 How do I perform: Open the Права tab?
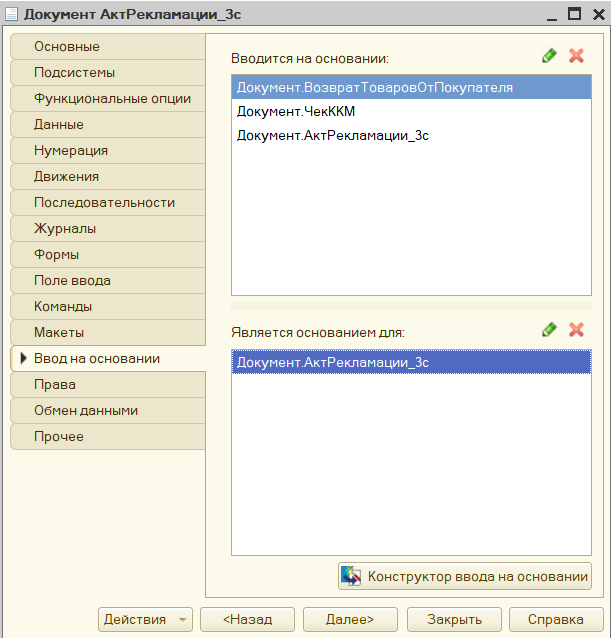coord(55,385)
